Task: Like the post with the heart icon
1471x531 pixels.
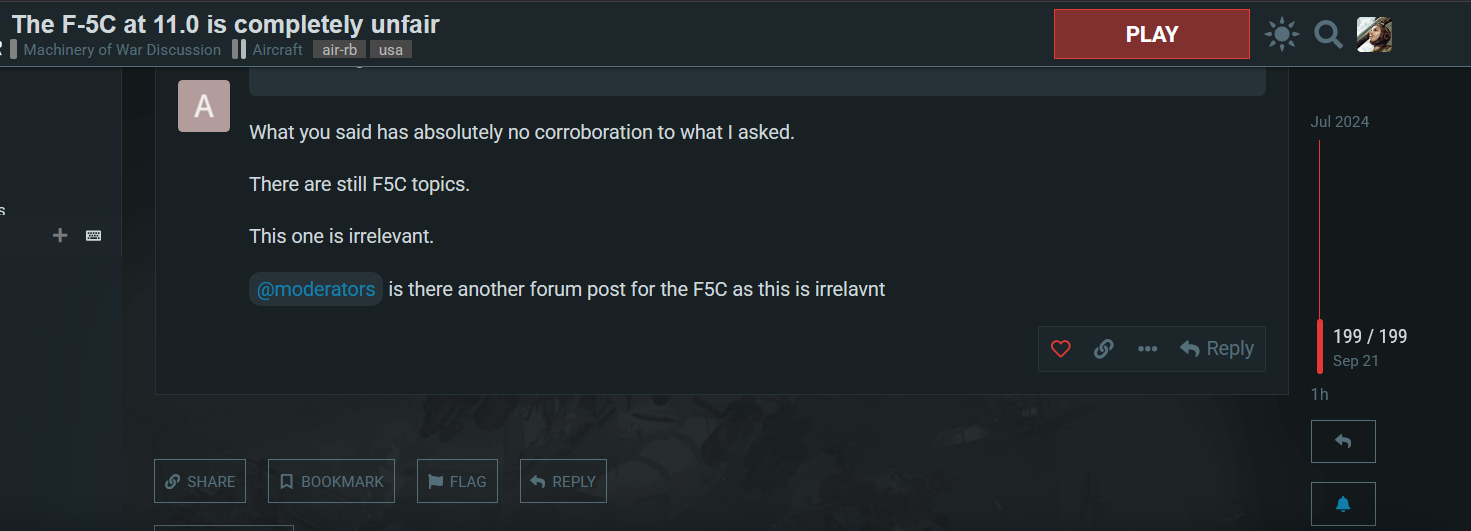Action: pos(1061,349)
